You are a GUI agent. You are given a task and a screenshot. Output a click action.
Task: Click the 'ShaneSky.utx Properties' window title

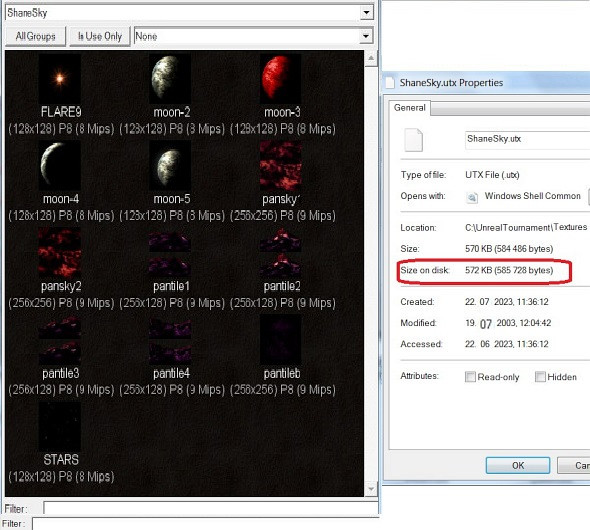pos(451,83)
